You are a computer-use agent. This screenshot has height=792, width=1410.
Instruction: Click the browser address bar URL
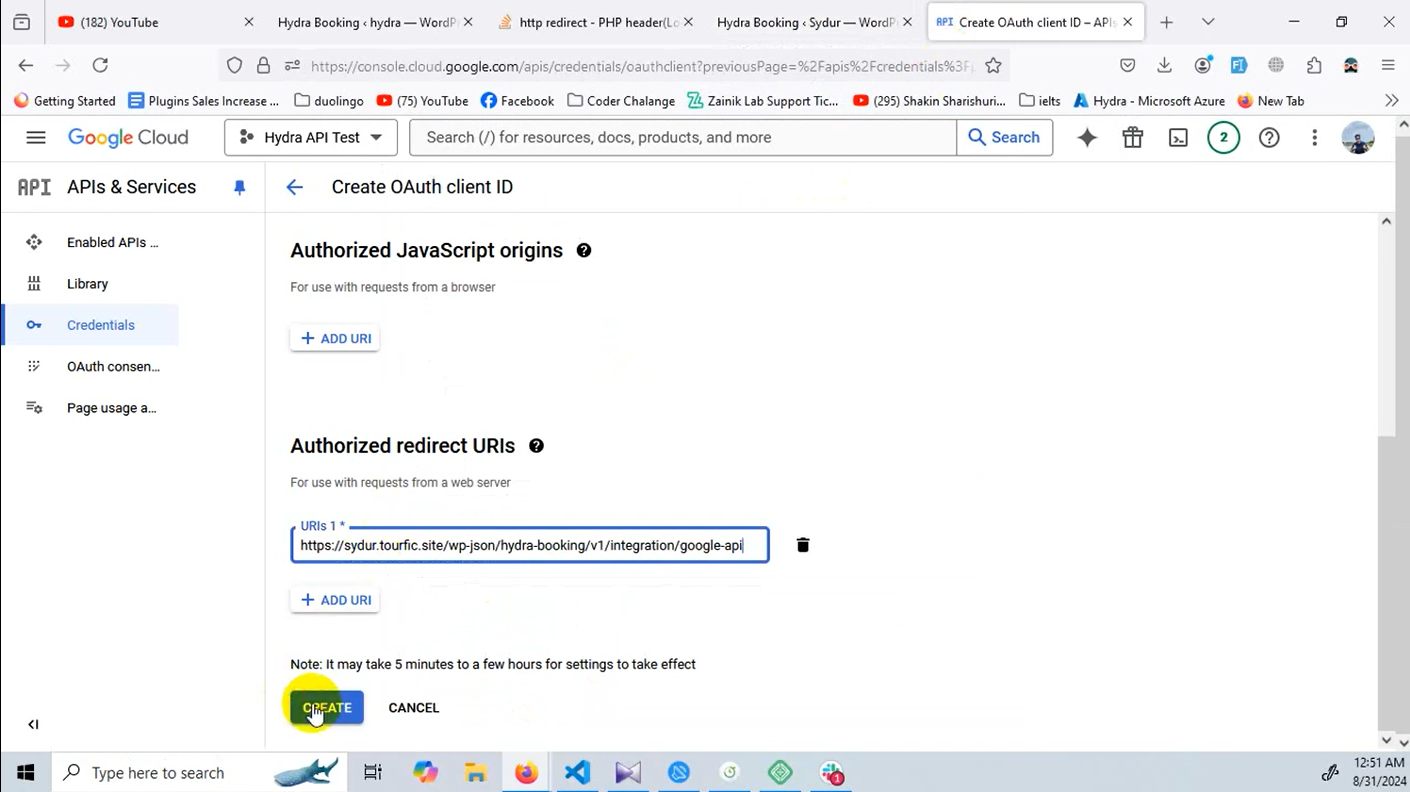point(640,66)
